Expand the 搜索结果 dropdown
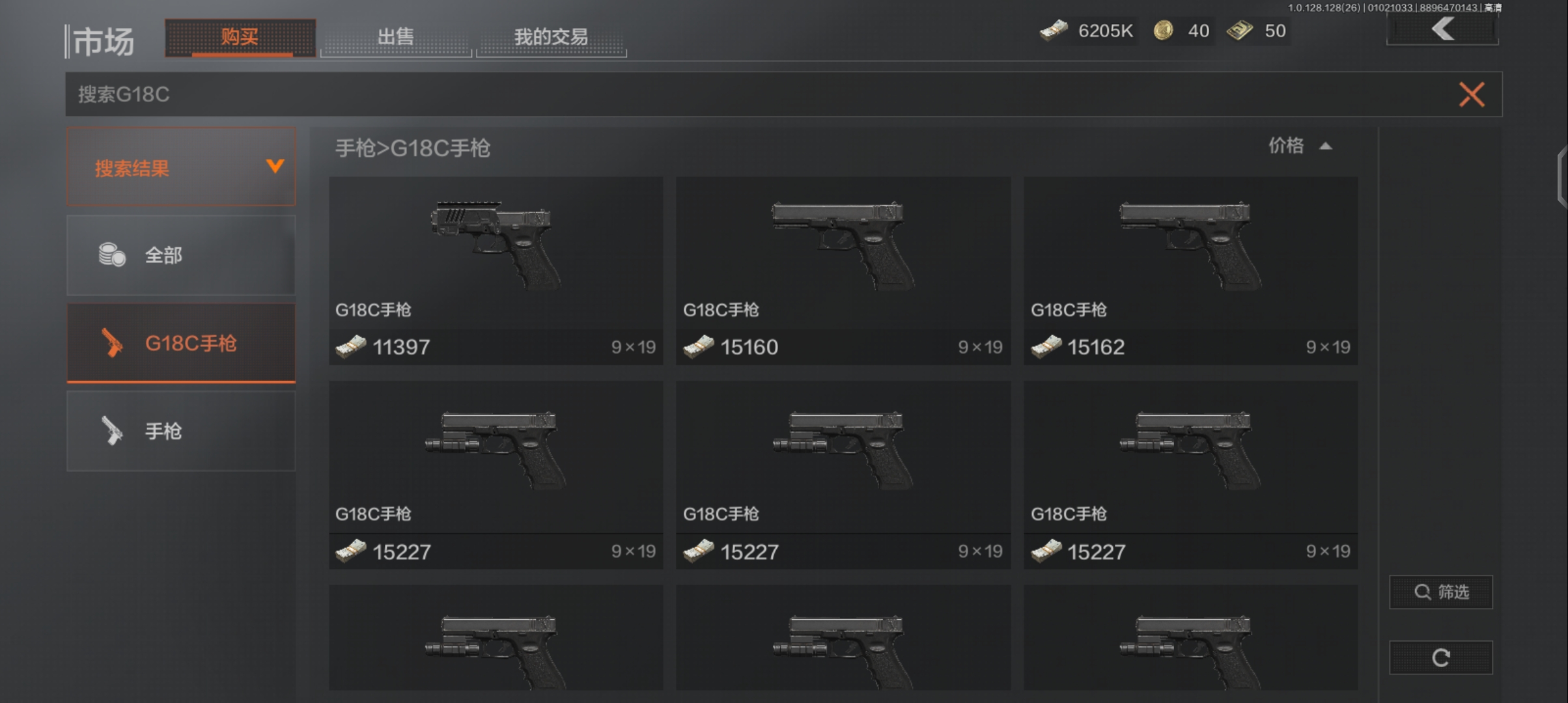Screen dimensions: 1568x703 181,167
